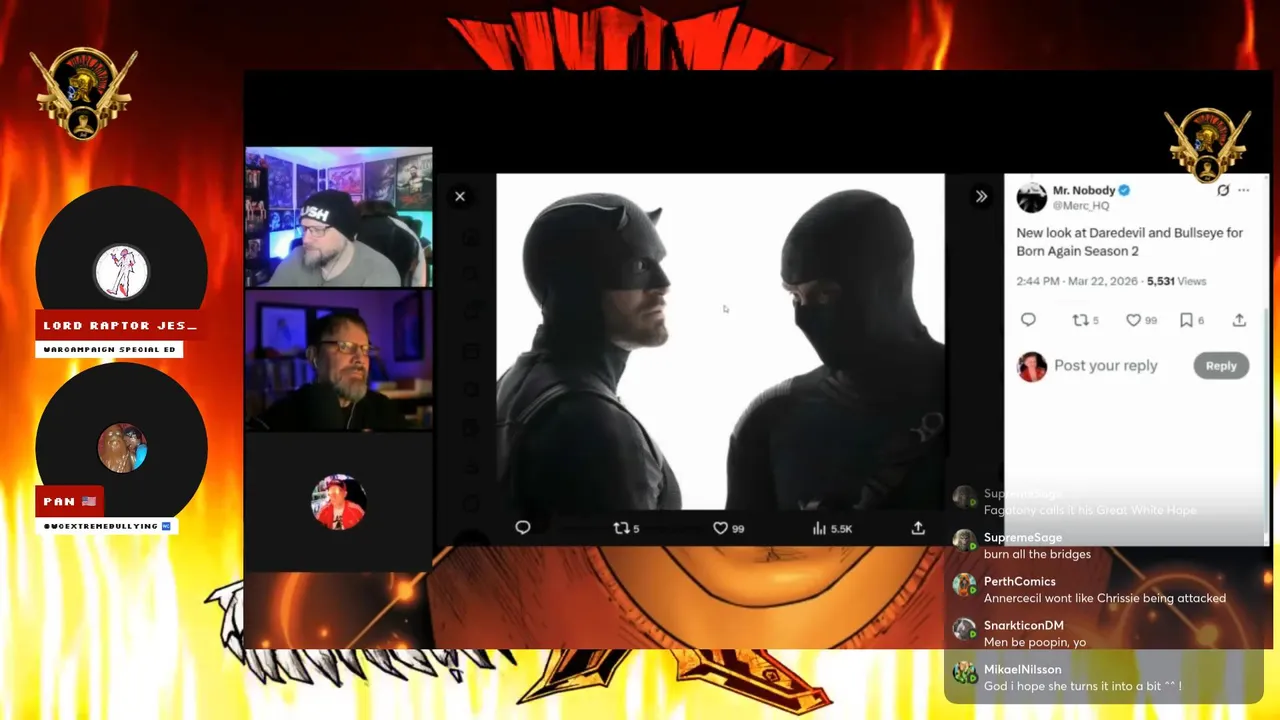Click the reply bubble icon in tweet panel
This screenshot has height=720, width=1280.
tap(1028, 320)
